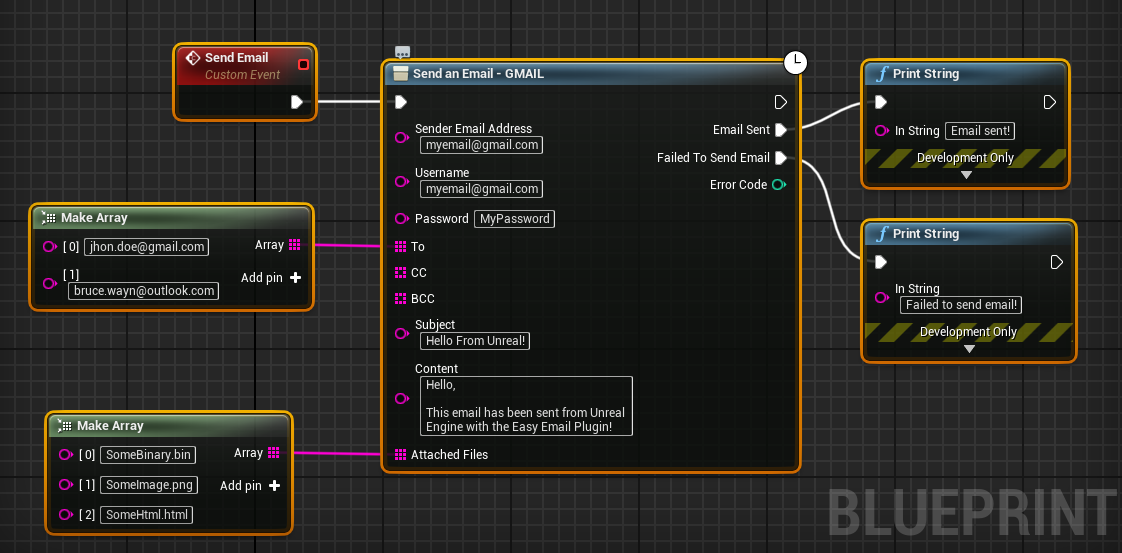Edit the 'Failed to send email!' string field

(961, 305)
